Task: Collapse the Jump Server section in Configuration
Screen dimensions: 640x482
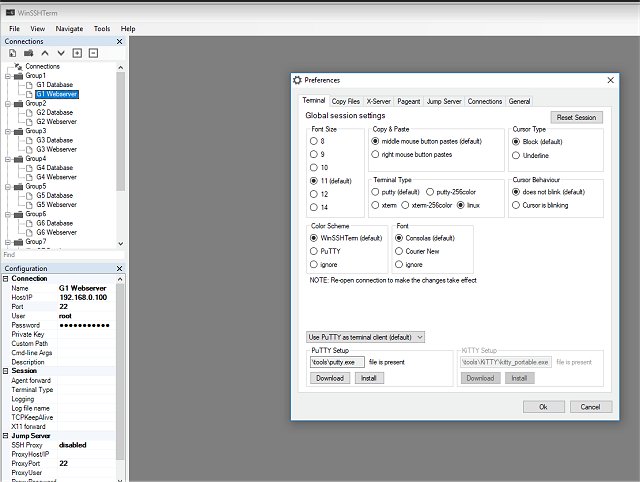Action: (6, 436)
